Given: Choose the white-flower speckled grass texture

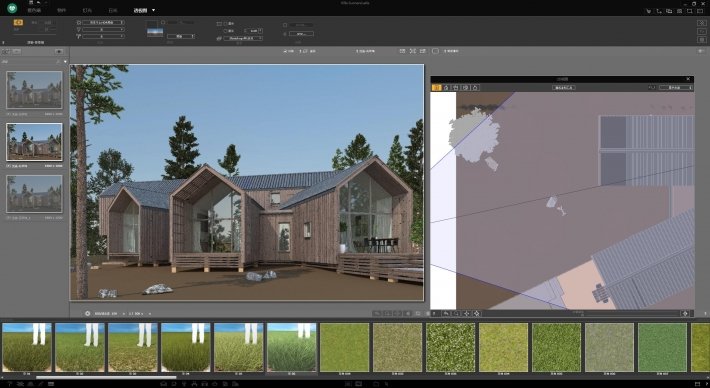Looking at the screenshot, I should 451,347.
